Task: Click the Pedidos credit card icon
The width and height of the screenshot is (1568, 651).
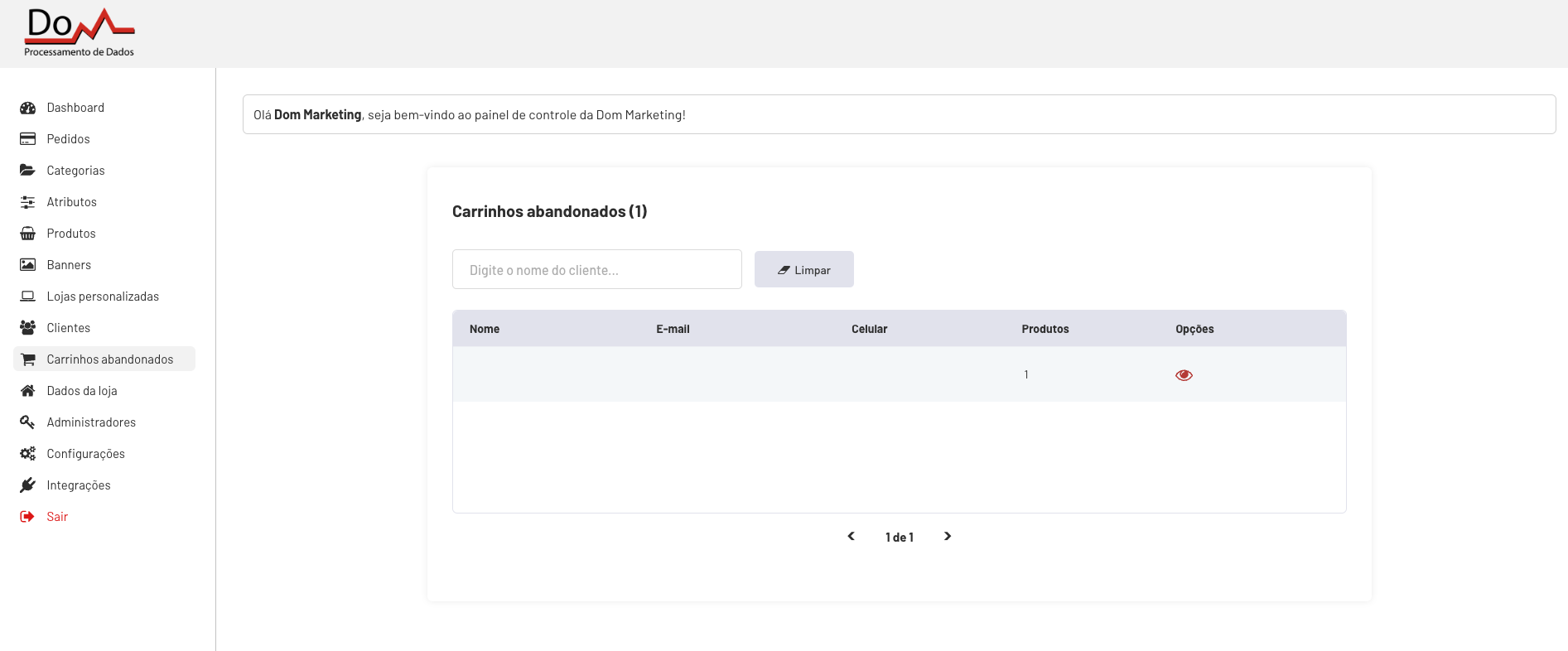Action: tap(28, 139)
